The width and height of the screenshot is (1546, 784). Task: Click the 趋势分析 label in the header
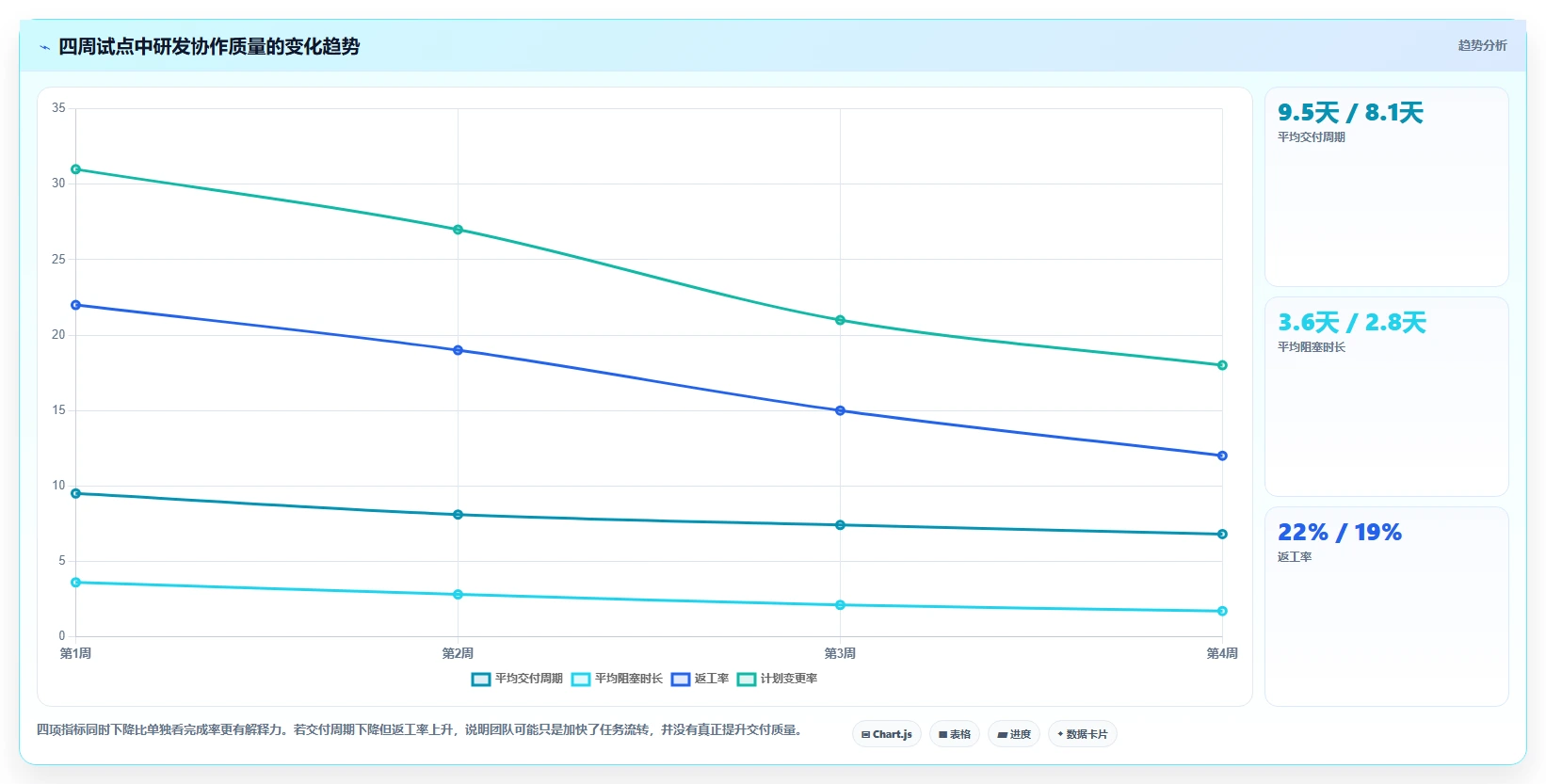pyautogui.click(x=1482, y=45)
